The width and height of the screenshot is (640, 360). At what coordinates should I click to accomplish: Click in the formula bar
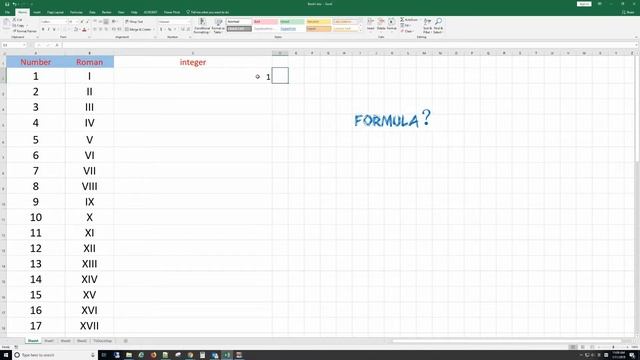coord(349,45)
